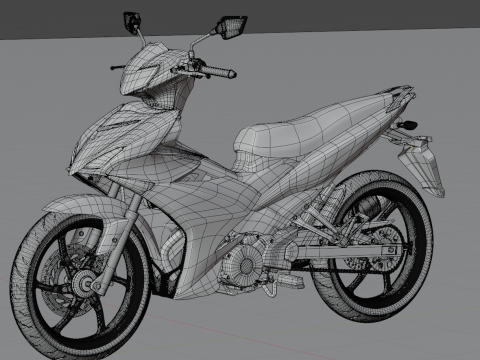Click the rear swingarm beam
Image resolution: width=480 pixels, height=360 pixels.
tap(347, 252)
